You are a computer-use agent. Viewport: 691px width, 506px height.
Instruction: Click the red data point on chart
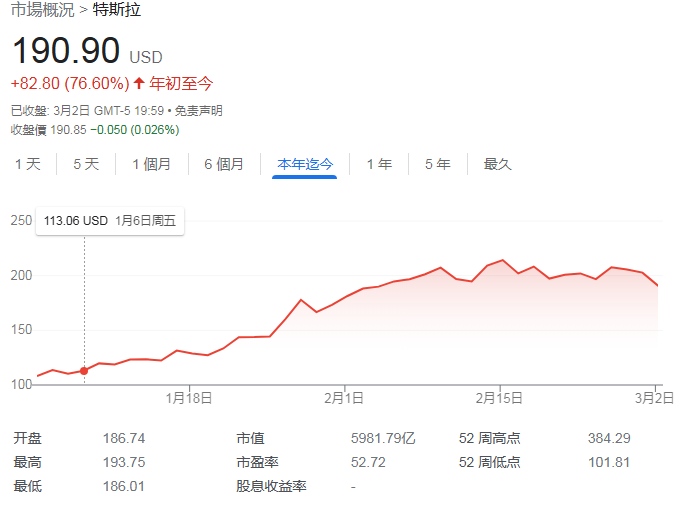coord(84,371)
